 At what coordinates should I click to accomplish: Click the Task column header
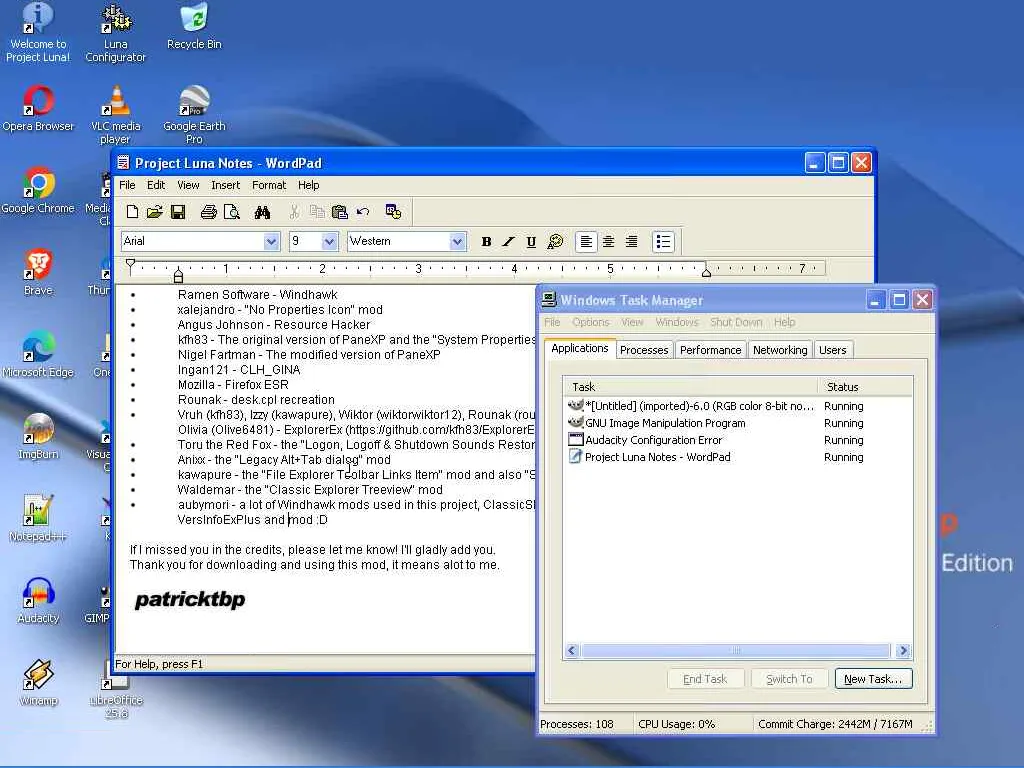coord(690,387)
